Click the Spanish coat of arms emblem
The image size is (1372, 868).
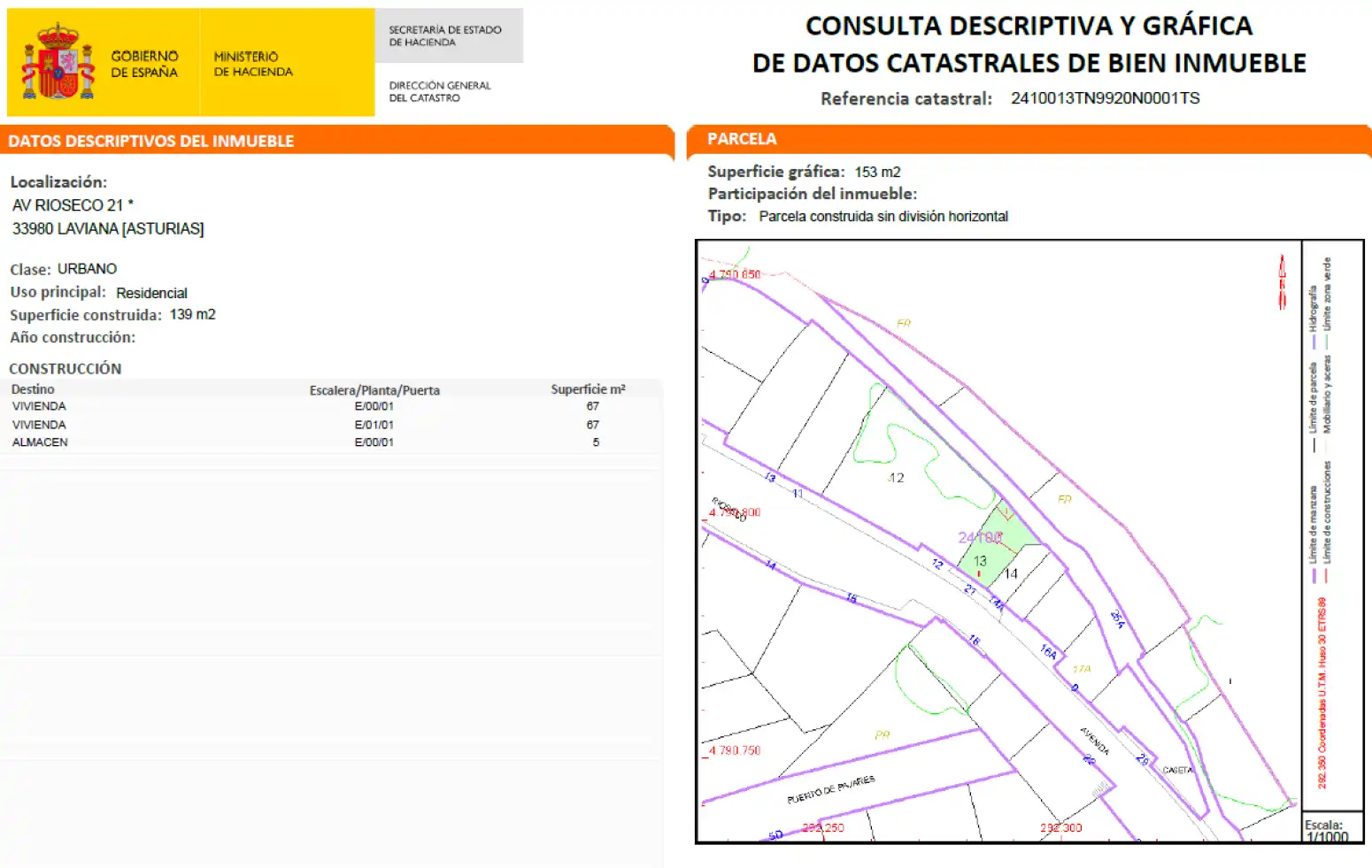click(x=58, y=62)
